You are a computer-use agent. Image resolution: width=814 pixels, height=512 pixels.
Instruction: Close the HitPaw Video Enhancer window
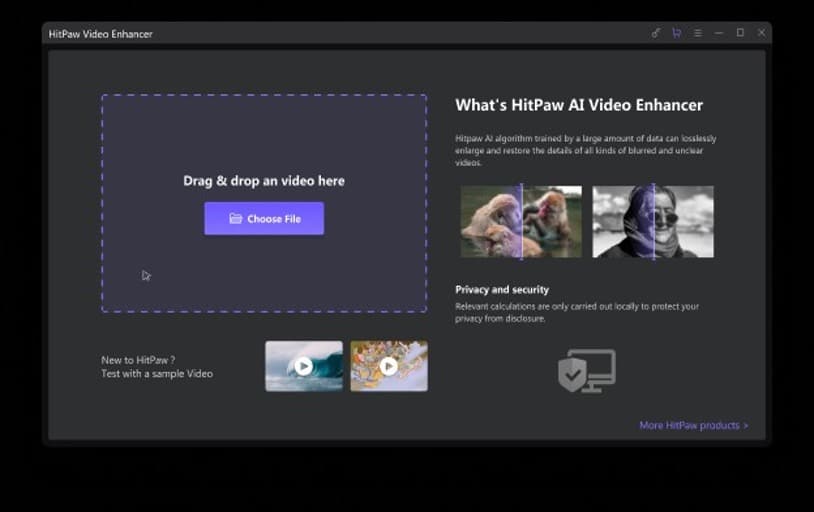tap(761, 33)
